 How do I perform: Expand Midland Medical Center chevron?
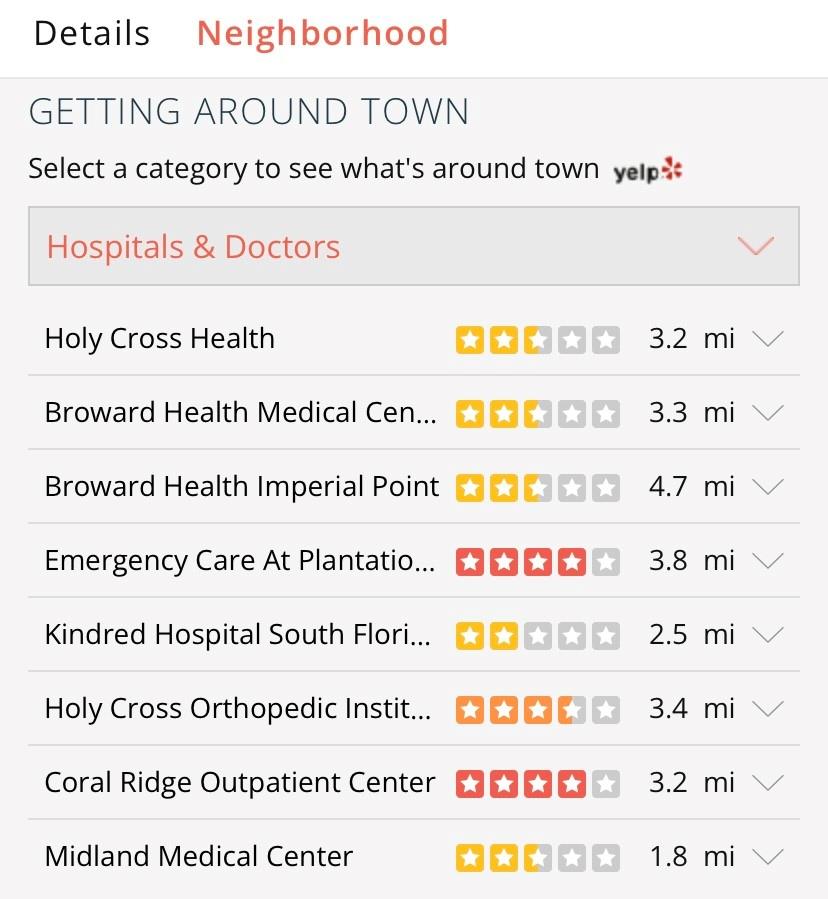[768, 857]
